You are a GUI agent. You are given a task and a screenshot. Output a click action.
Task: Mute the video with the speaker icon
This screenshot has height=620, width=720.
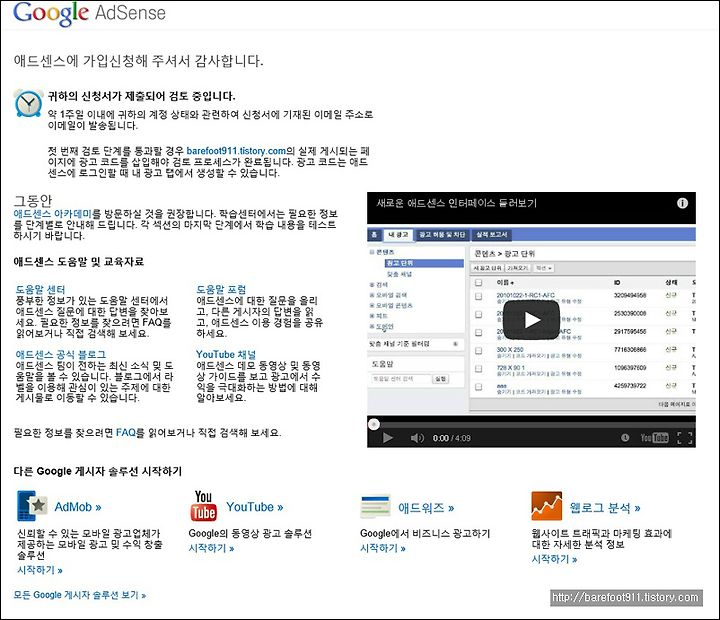[x=417, y=438]
